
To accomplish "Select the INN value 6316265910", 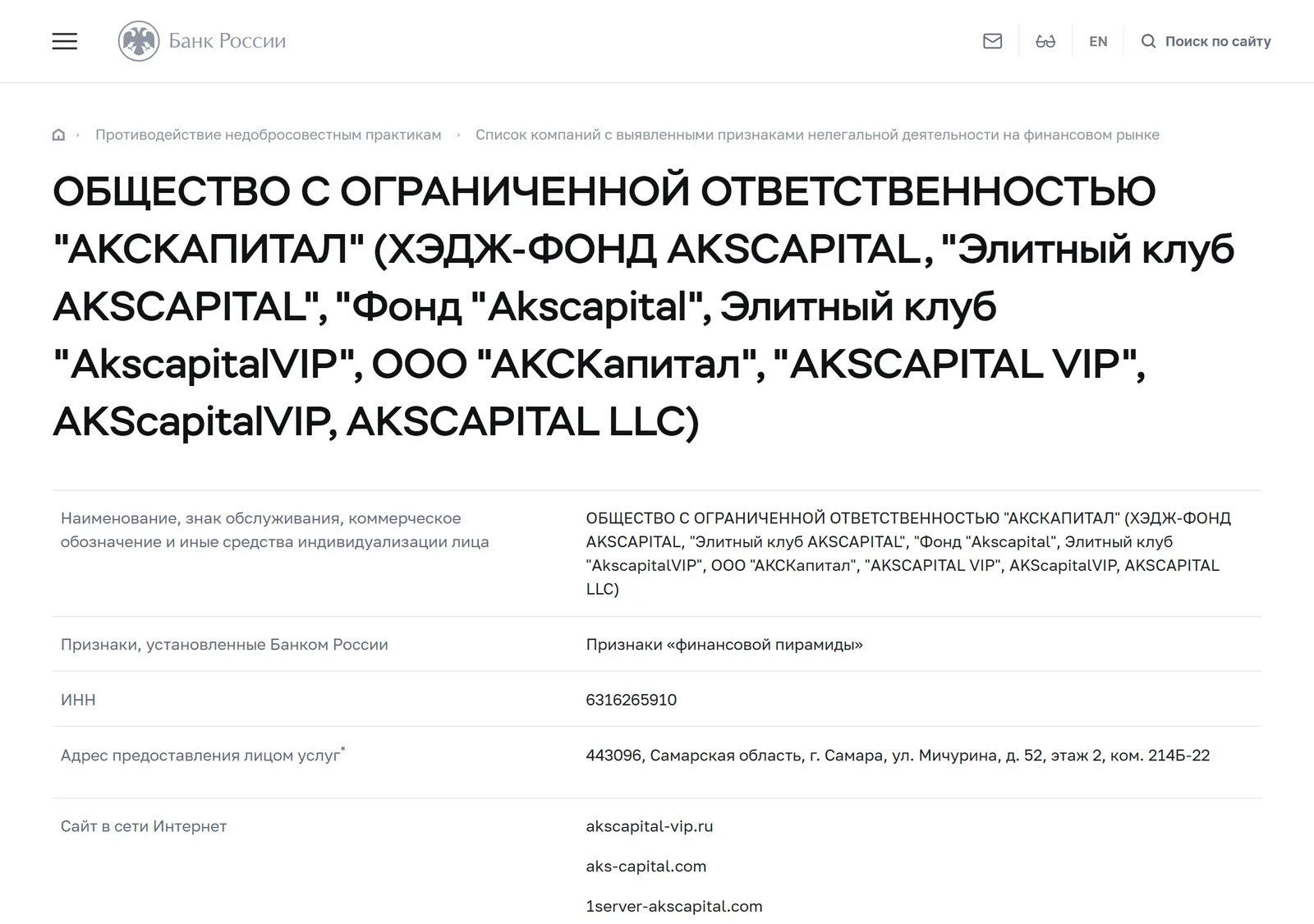I will tap(632, 700).
